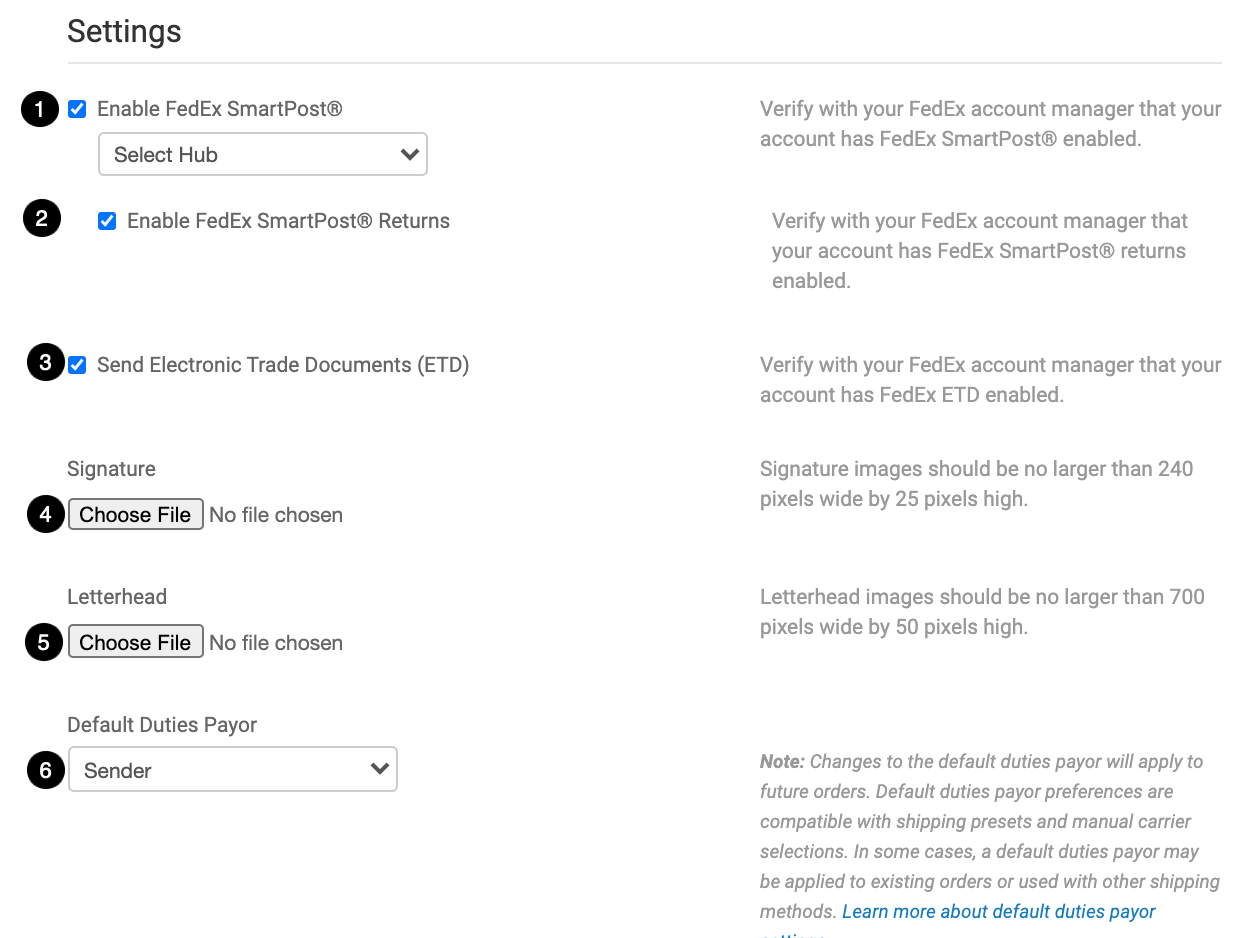Click the number 1 step badge
The height and width of the screenshot is (938, 1246).
point(39,109)
